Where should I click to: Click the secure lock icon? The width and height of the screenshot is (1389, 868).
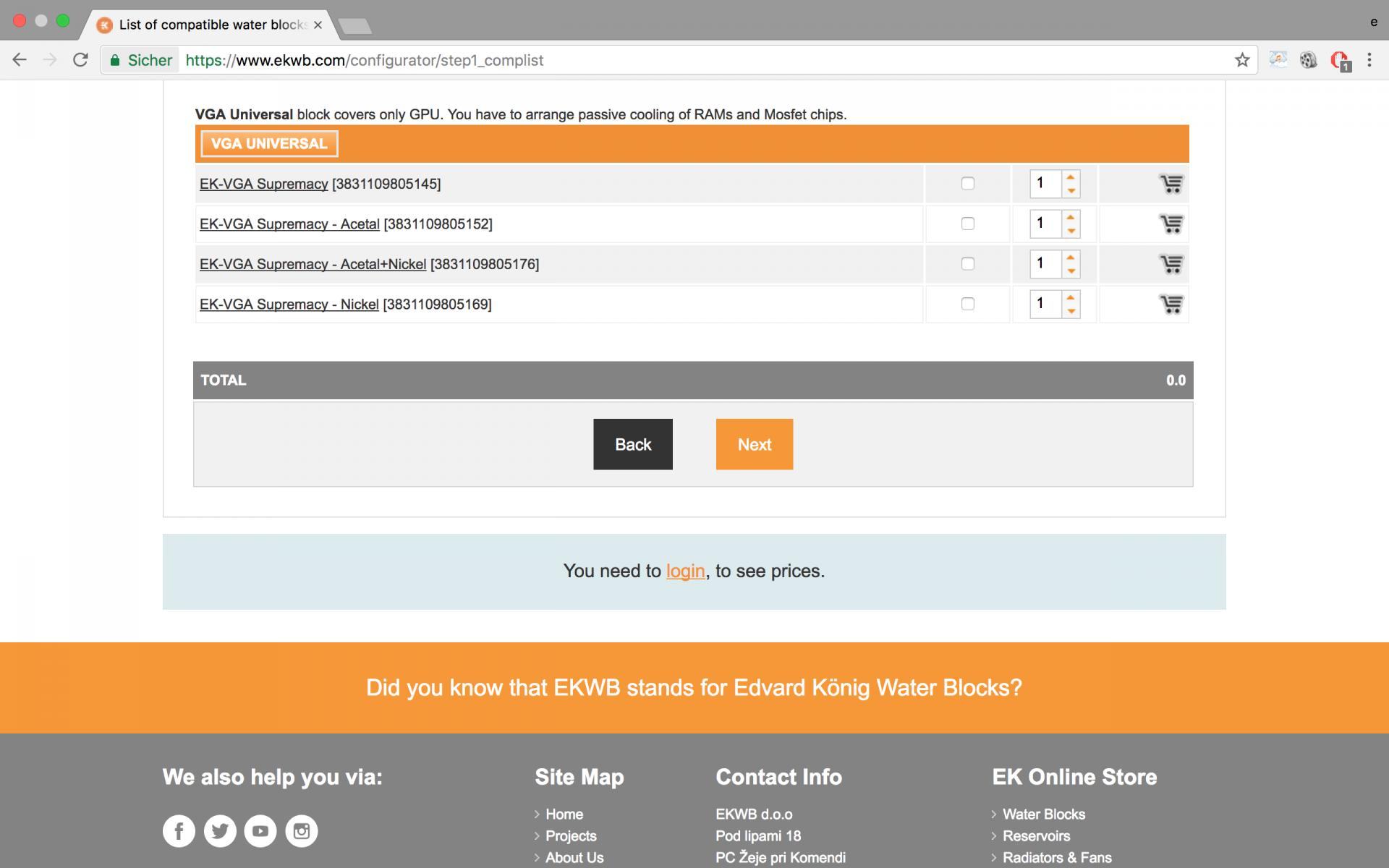pos(114,60)
